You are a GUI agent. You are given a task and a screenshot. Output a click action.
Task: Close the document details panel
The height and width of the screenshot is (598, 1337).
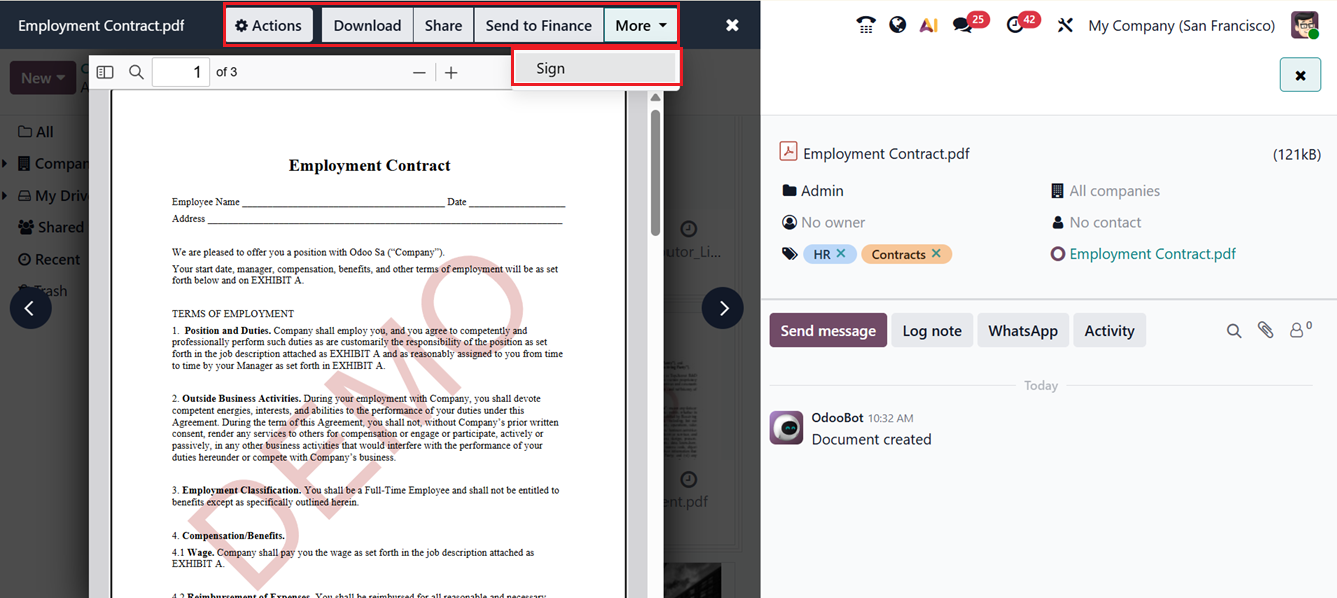tap(1300, 75)
